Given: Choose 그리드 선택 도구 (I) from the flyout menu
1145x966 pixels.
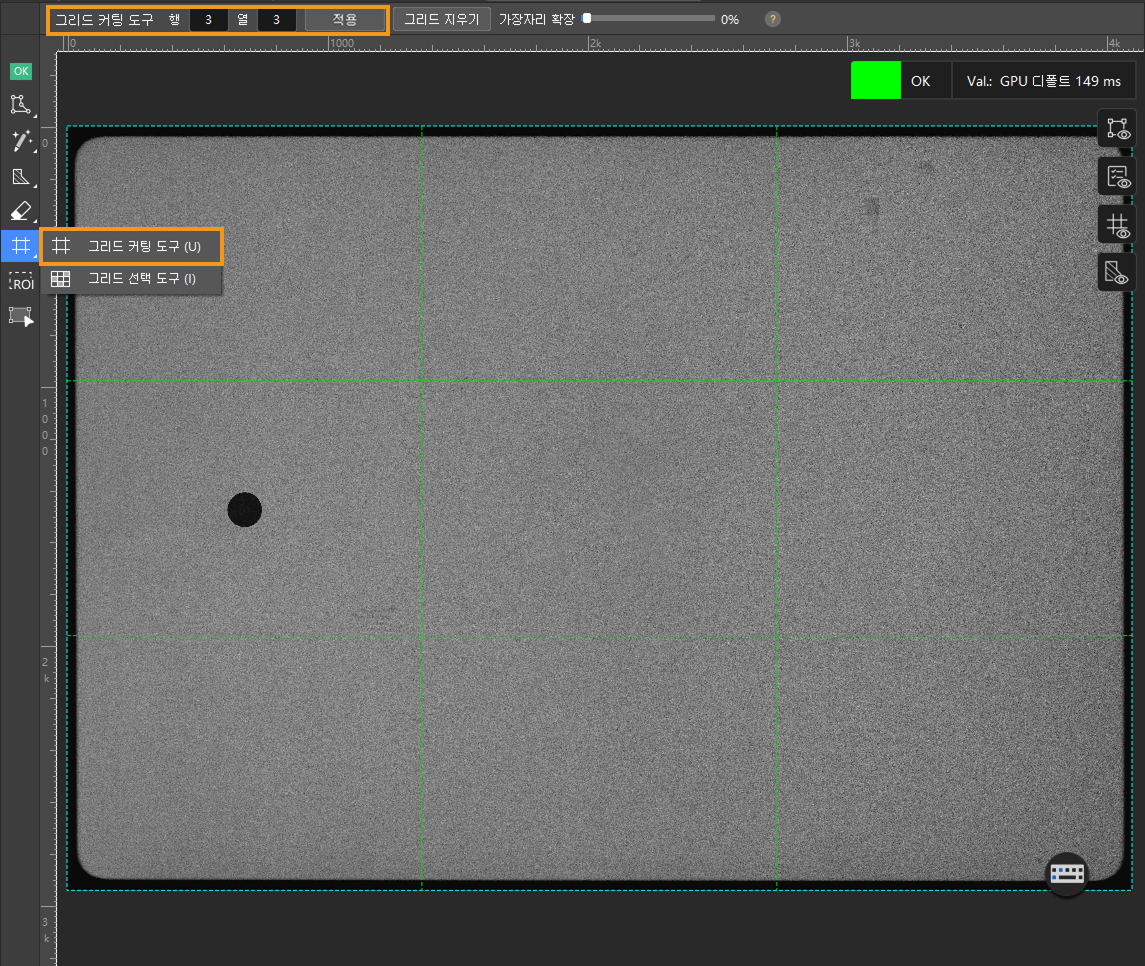Looking at the screenshot, I should (x=131, y=278).
